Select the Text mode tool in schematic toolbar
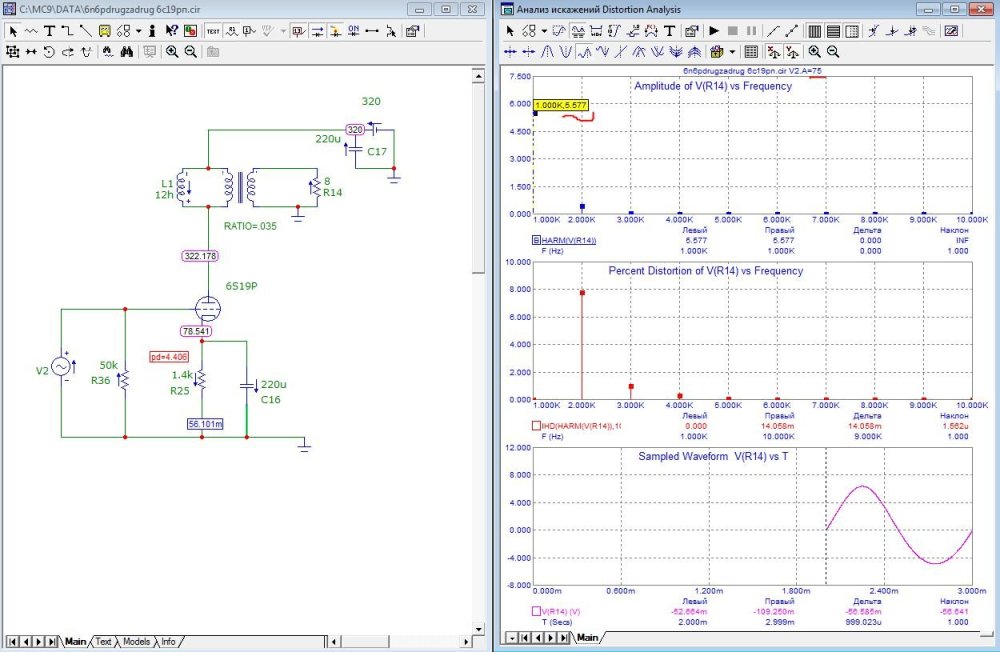The height and width of the screenshot is (652, 1000). pyautogui.click(x=49, y=31)
